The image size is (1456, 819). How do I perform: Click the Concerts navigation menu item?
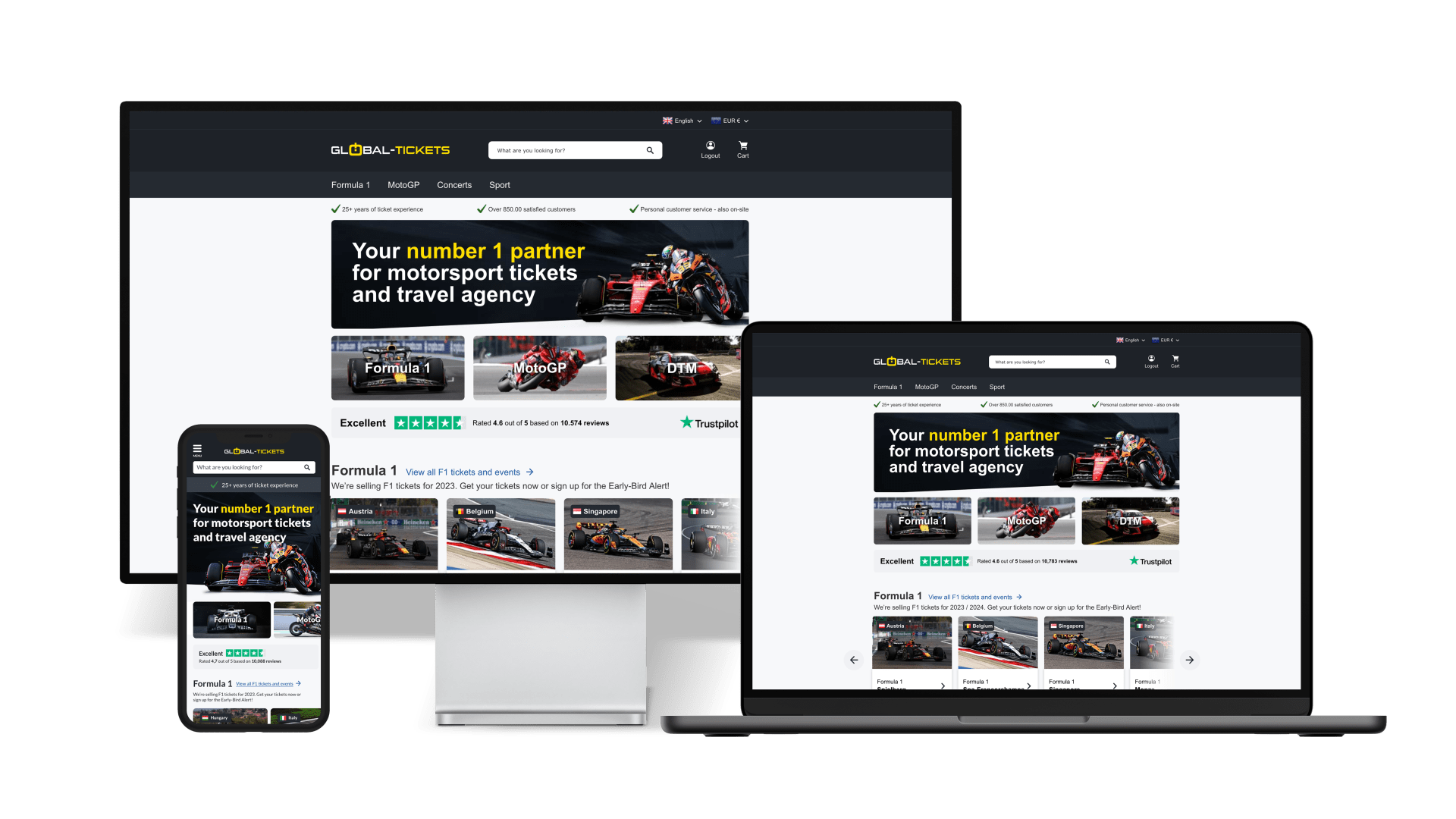[x=454, y=184]
